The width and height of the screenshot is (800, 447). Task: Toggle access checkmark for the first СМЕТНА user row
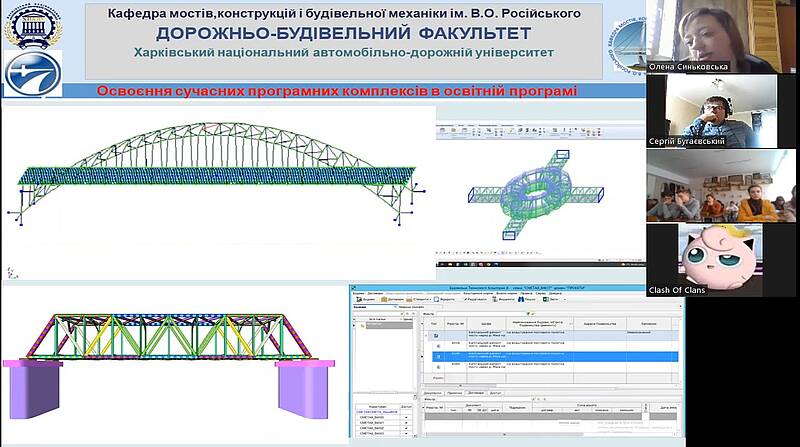406,418
